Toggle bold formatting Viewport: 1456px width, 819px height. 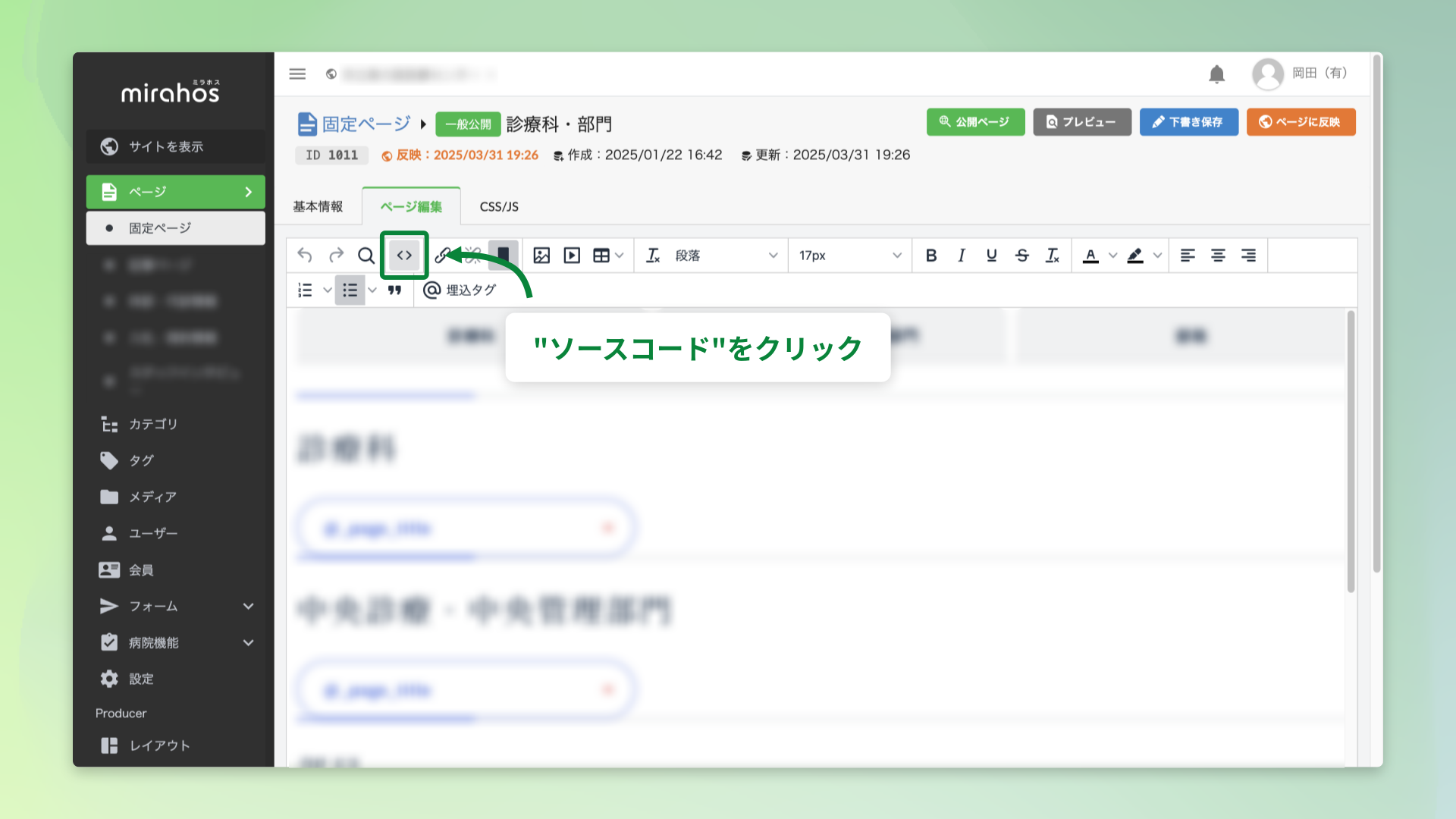click(x=931, y=256)
